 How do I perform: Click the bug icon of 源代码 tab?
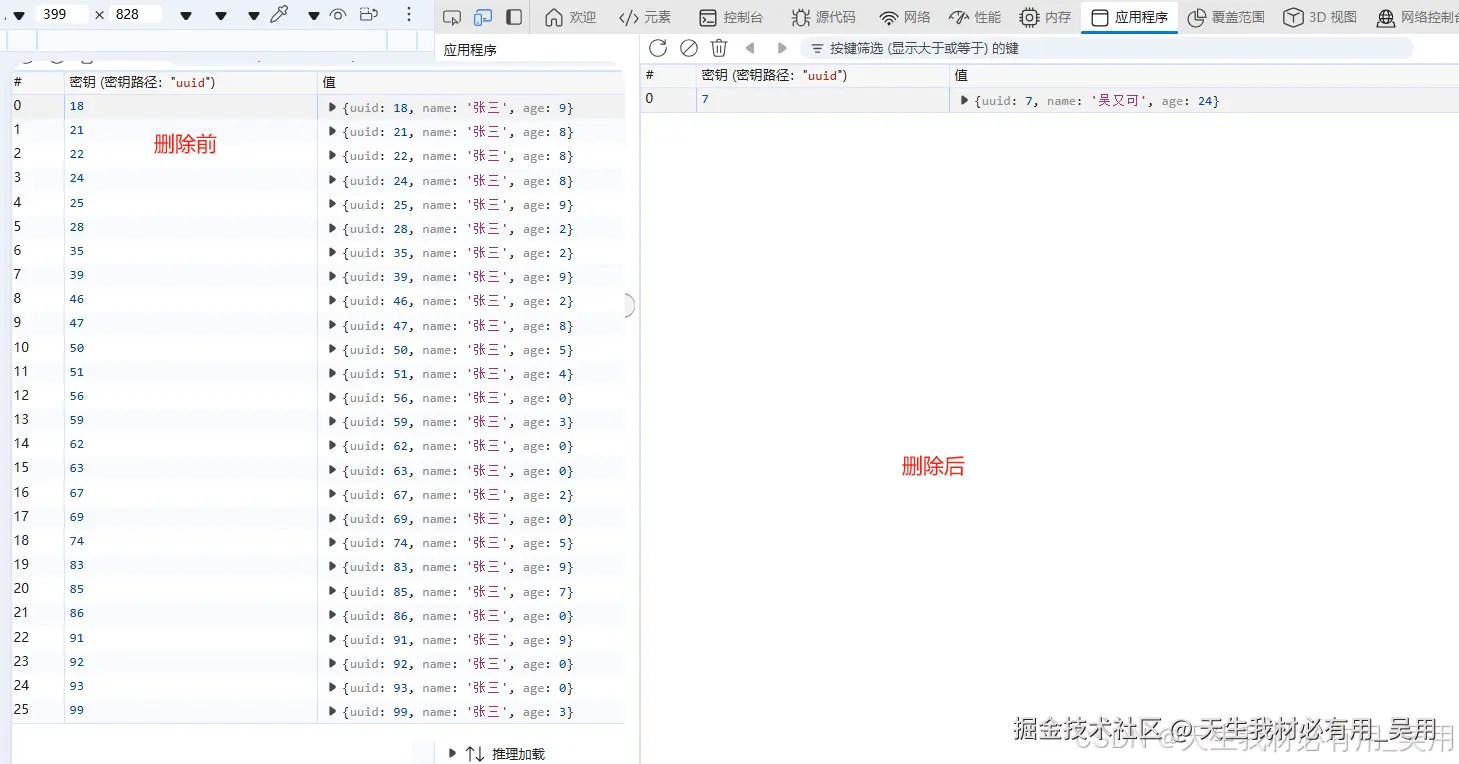[800, 17]
